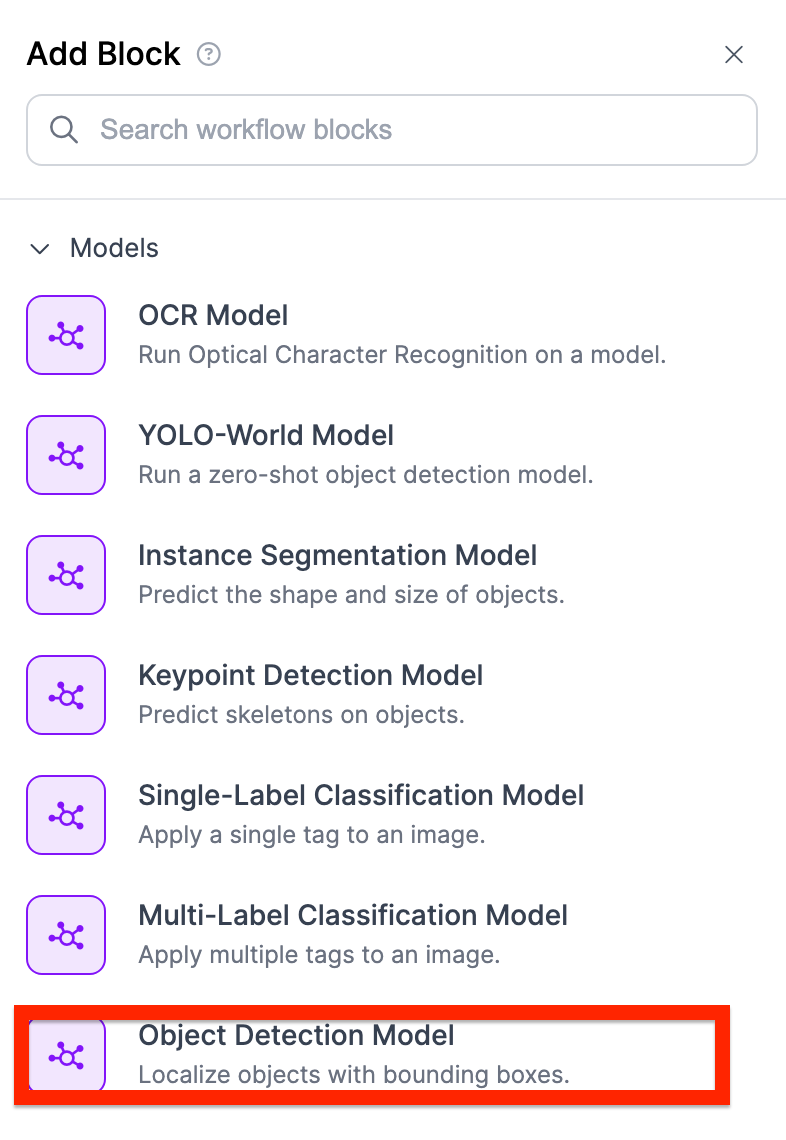The width and height of the screenshot is (786, 1140).
Task: Click the magnifier icon in search box
Action: (64, 130)
